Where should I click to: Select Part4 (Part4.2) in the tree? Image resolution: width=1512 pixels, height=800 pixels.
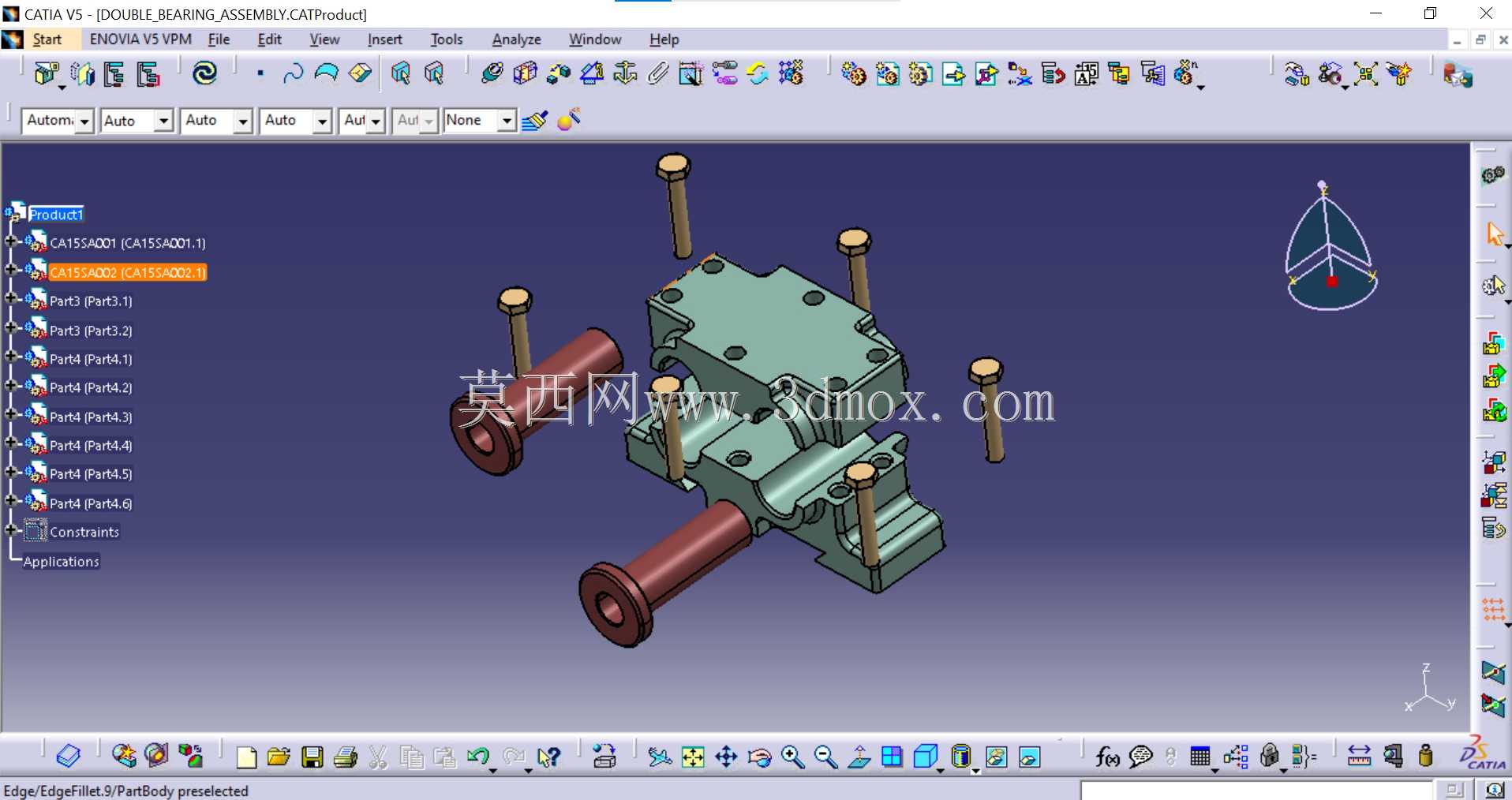point(91,387)
